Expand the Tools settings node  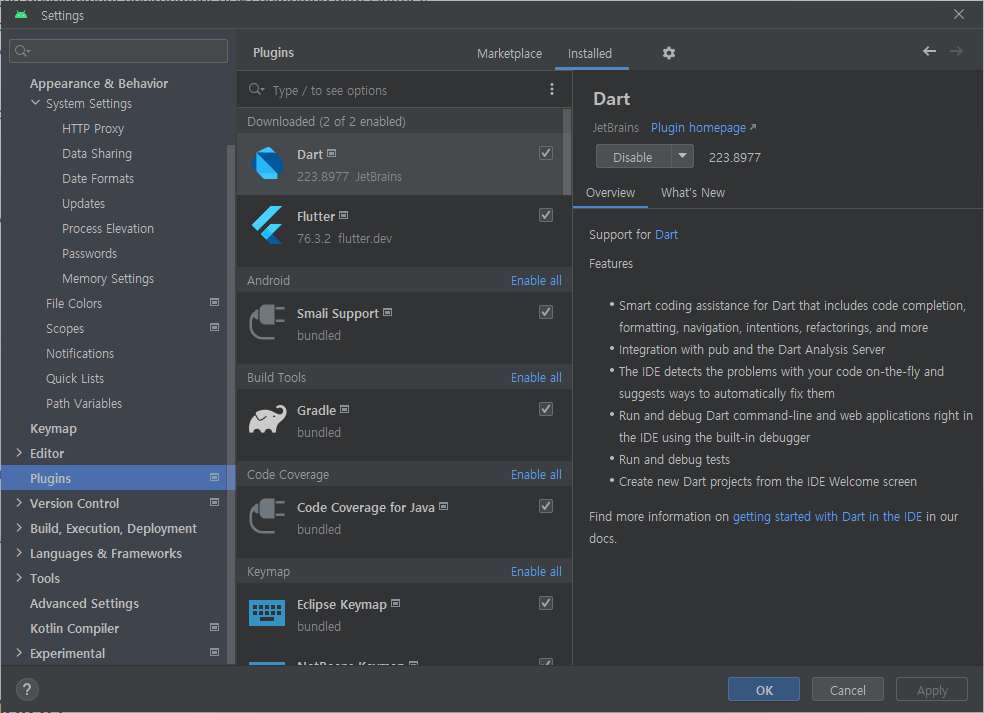tap(19, 577)
